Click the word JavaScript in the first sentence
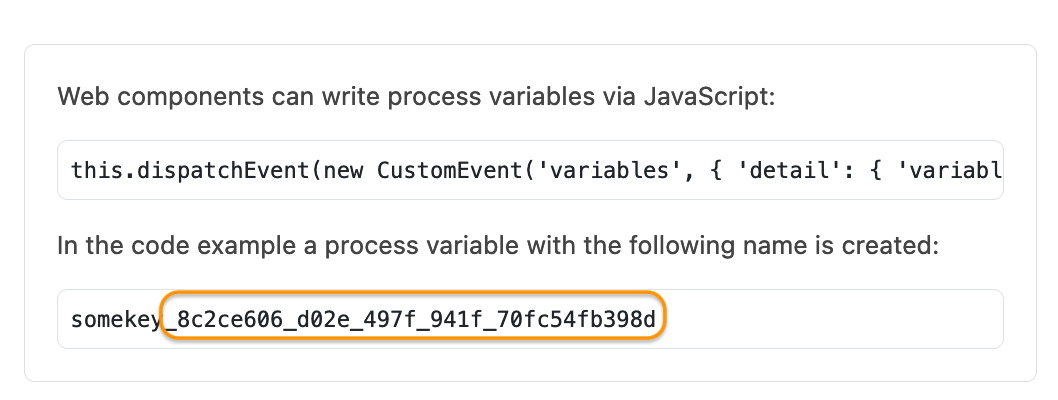 (714, 99)
